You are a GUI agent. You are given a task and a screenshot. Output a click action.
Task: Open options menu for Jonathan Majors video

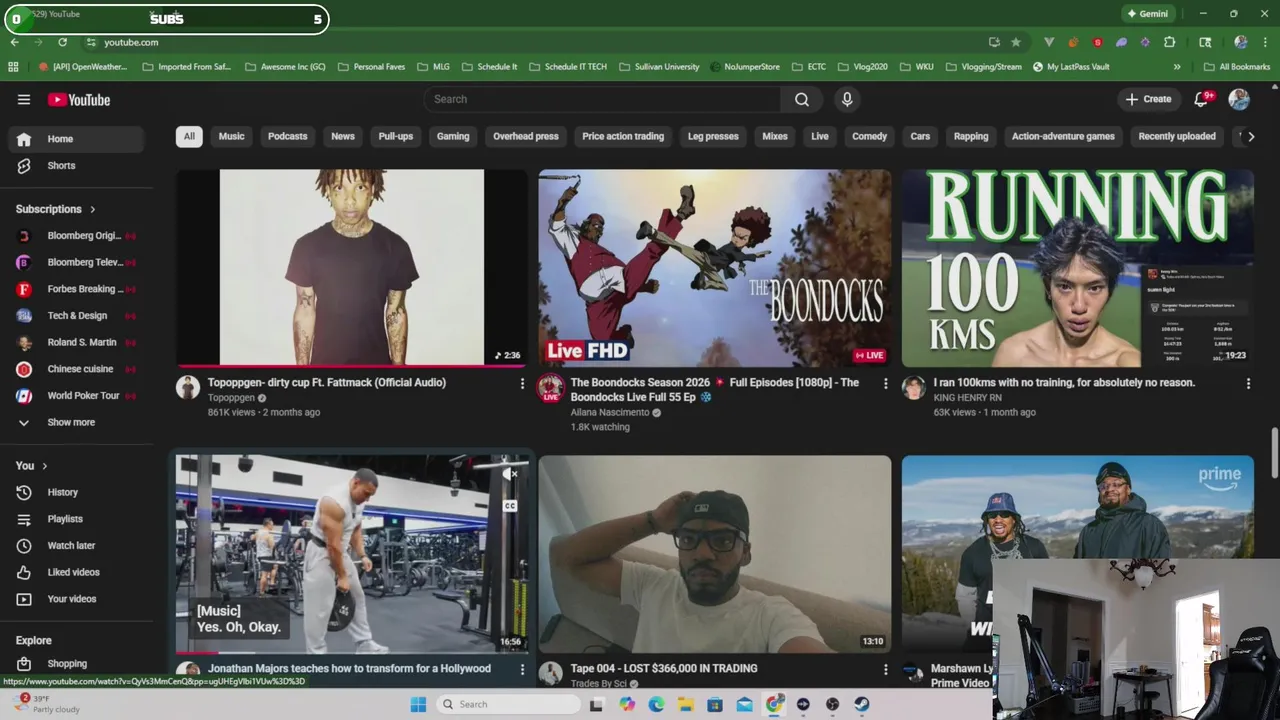(x=522, y=669)
